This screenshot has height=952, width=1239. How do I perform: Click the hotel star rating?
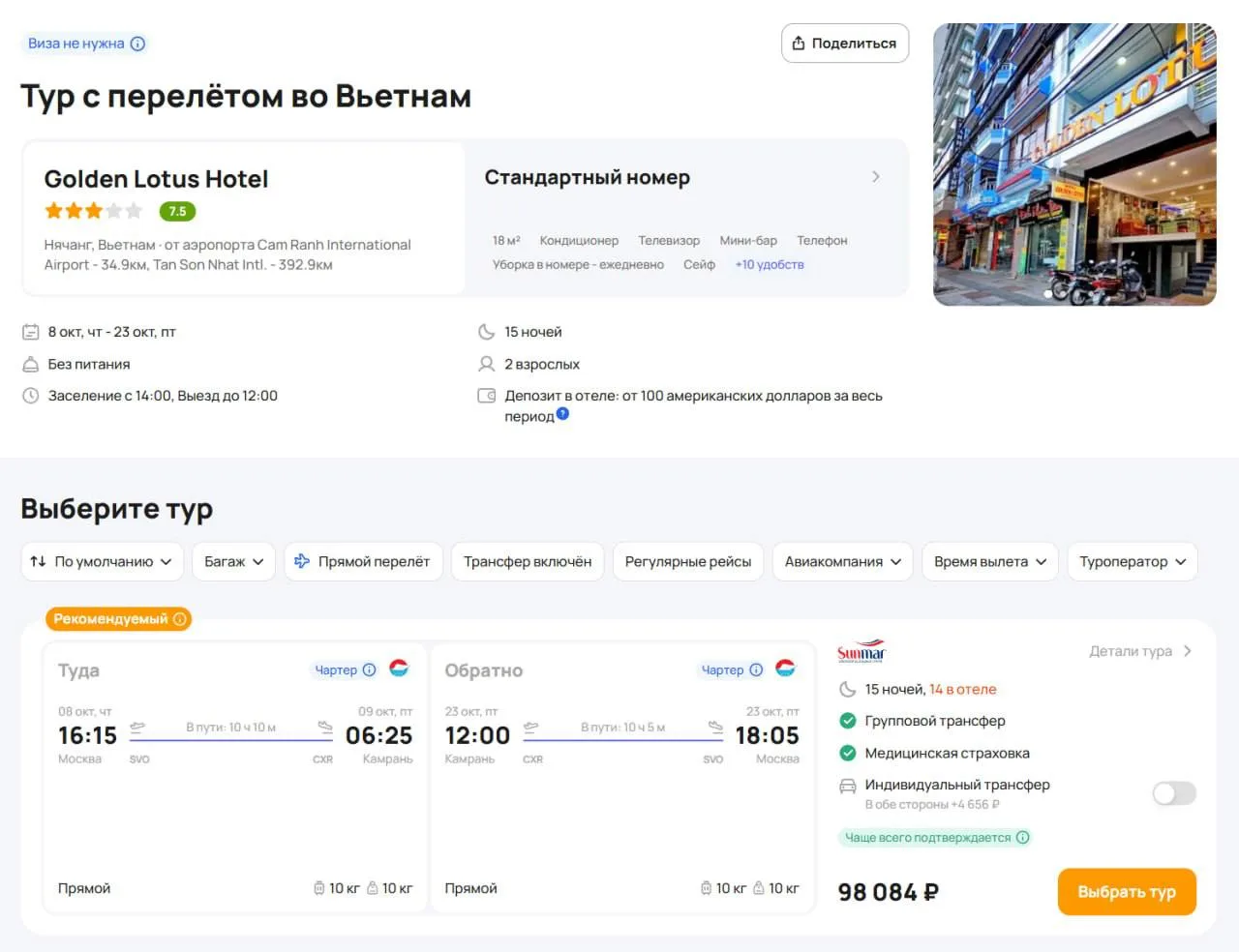[x=94, y=211]
